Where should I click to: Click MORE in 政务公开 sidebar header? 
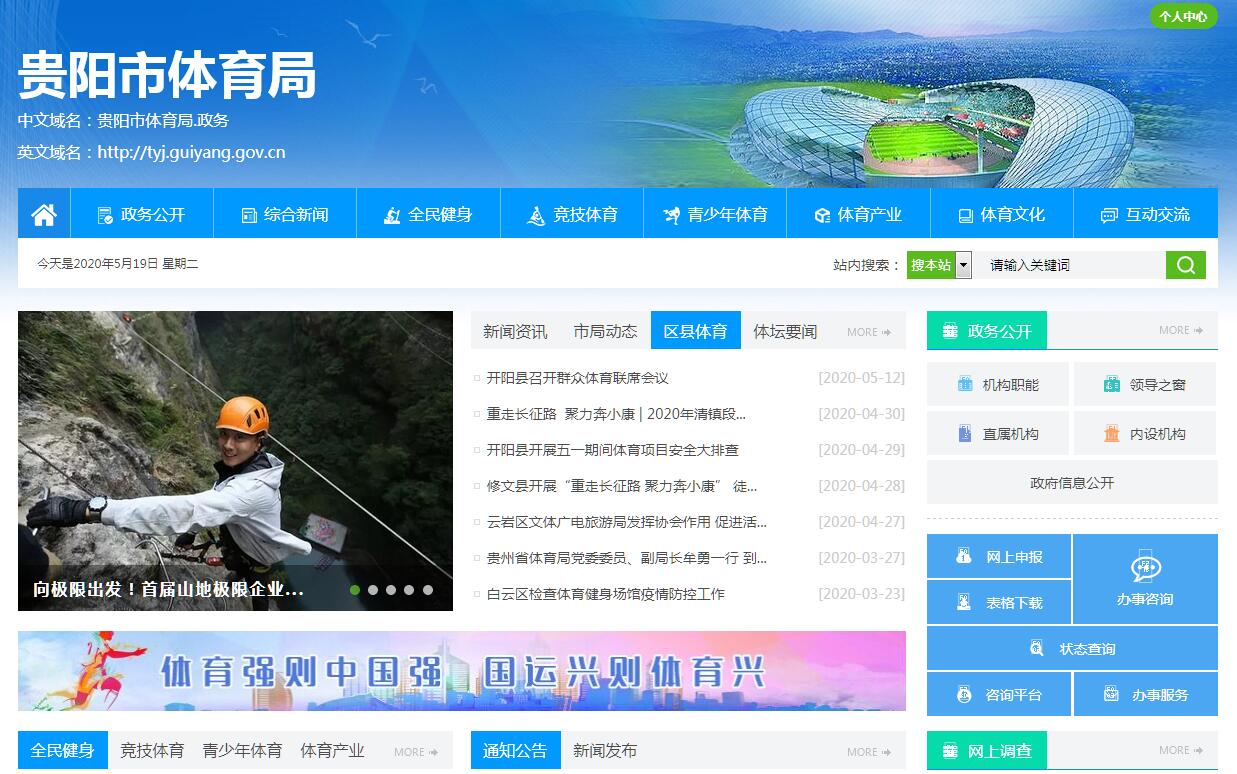point(1181,330)
